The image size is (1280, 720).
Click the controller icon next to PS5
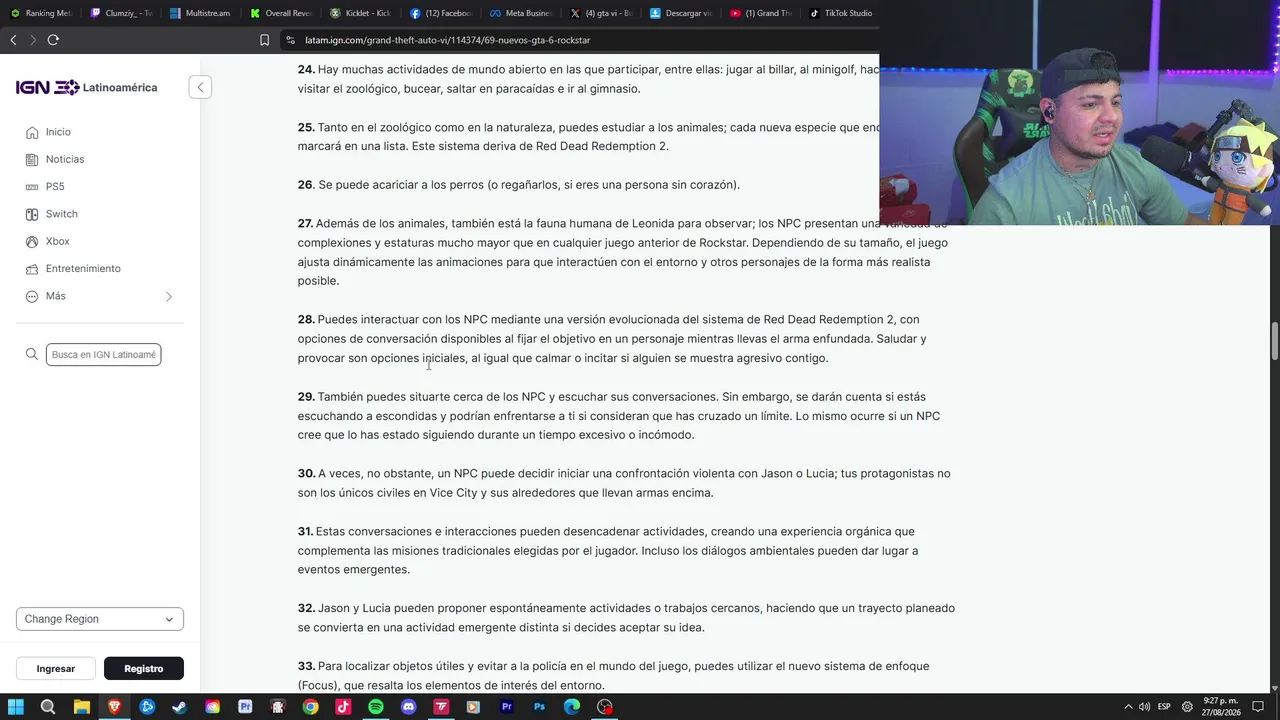[32, 187]
